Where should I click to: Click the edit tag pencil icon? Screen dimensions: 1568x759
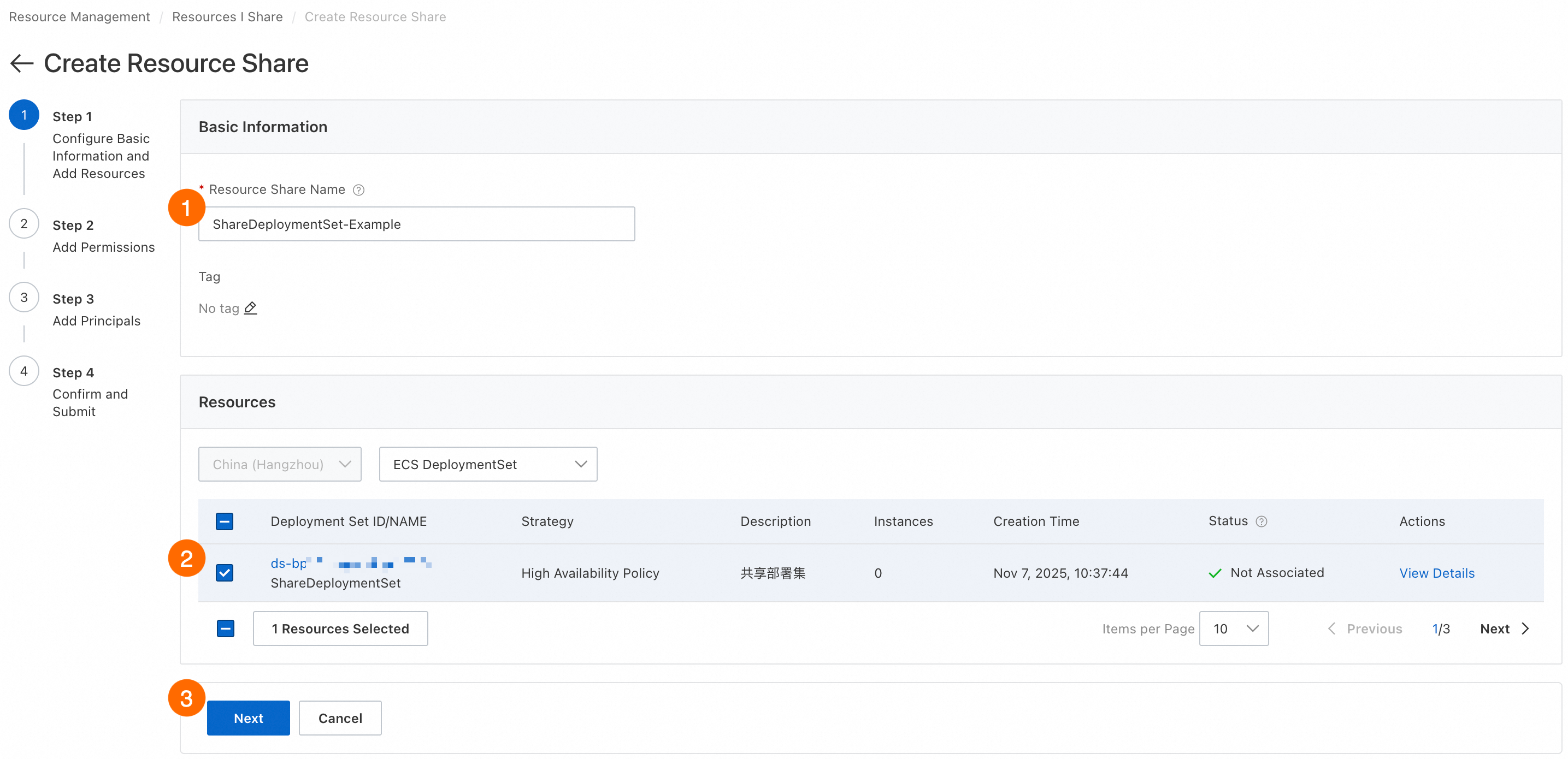pyautogui.click(x=250, y=309)
